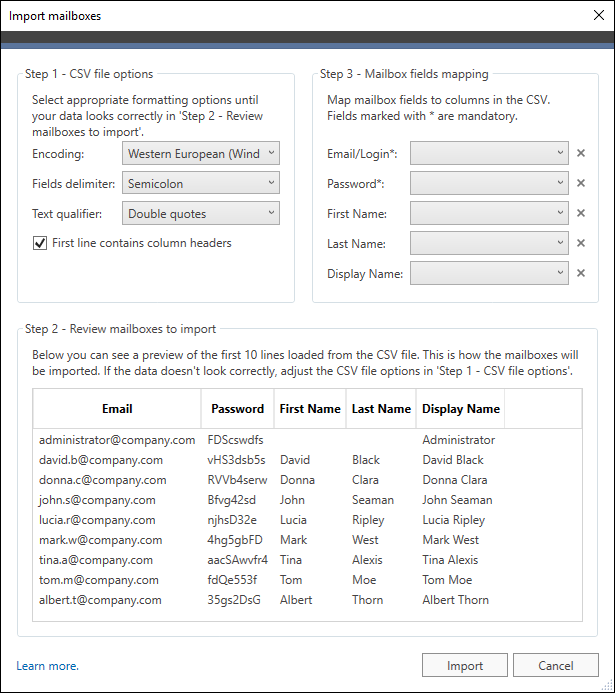Image resolution: width=615 pixels, height=693 pixels.
Task: Click the Last Name column header
Action: (381, 409)
